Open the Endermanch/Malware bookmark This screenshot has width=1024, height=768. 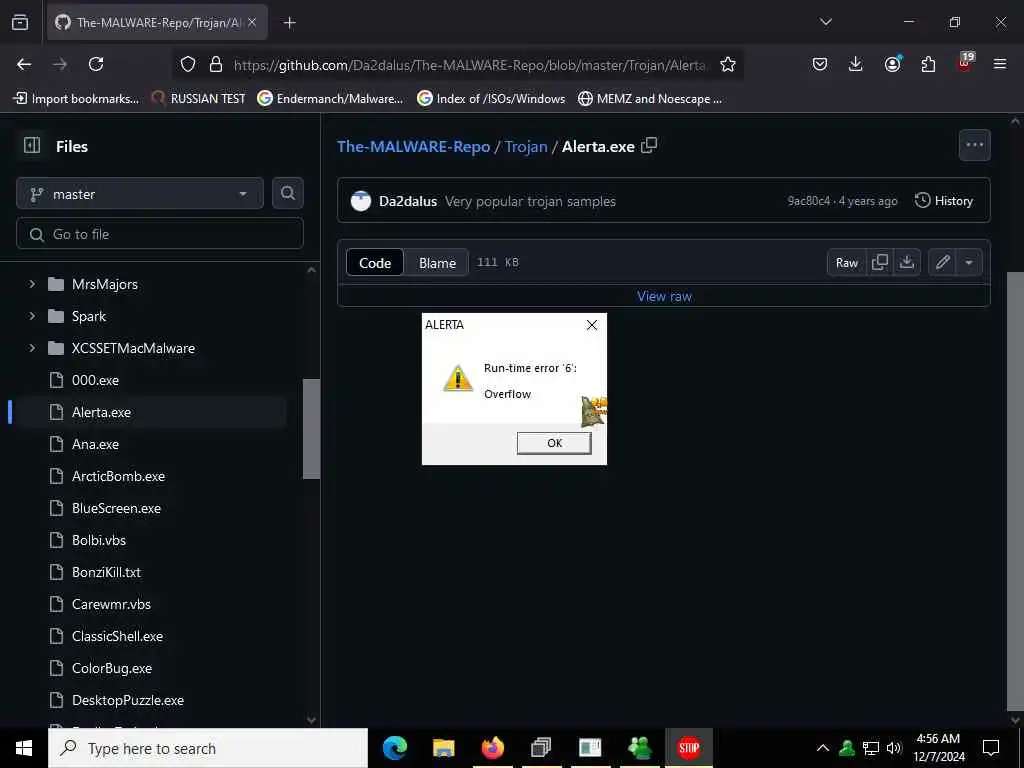point(330,99)
